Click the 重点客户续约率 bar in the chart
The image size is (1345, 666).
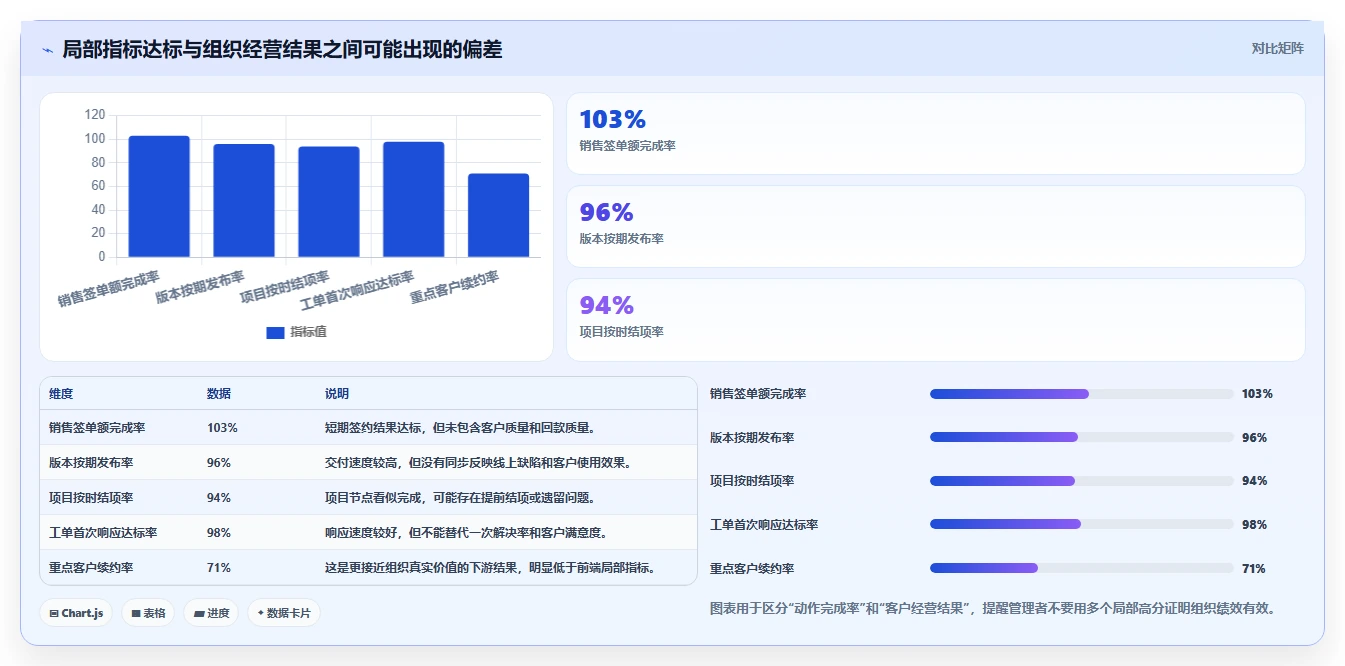(x=499, y=215)
